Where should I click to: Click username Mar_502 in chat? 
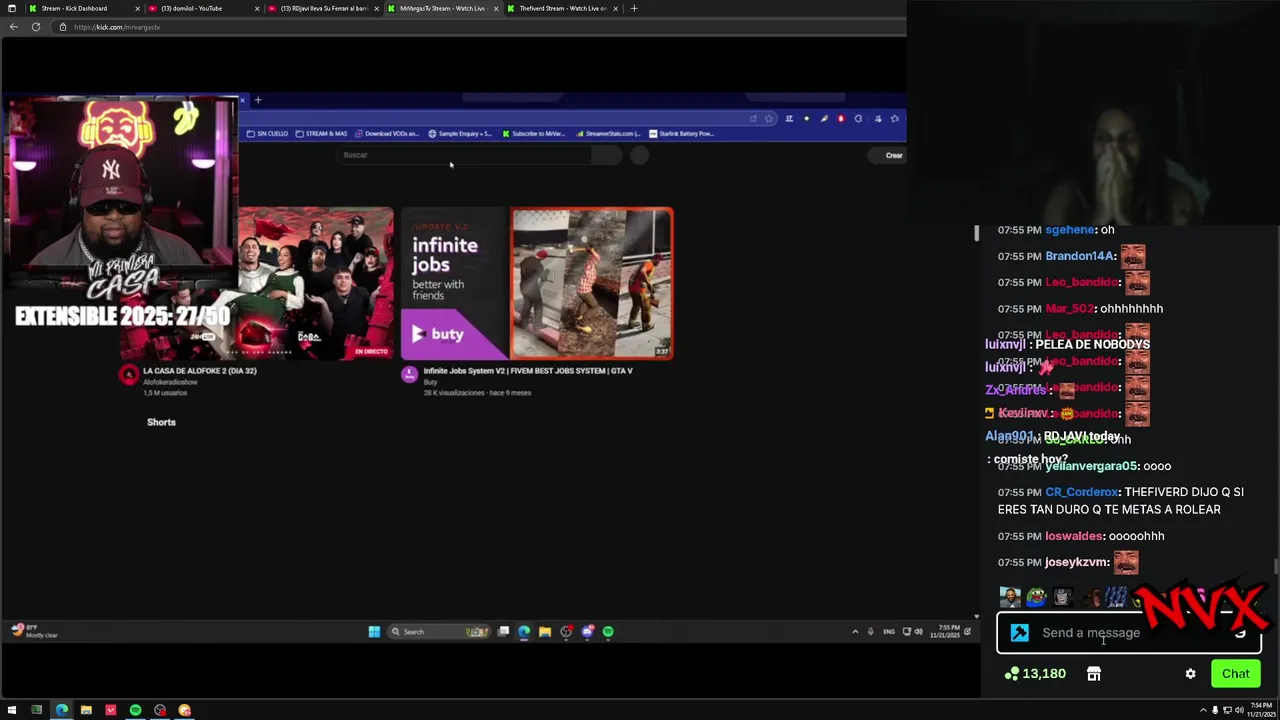coord(1069,309)
